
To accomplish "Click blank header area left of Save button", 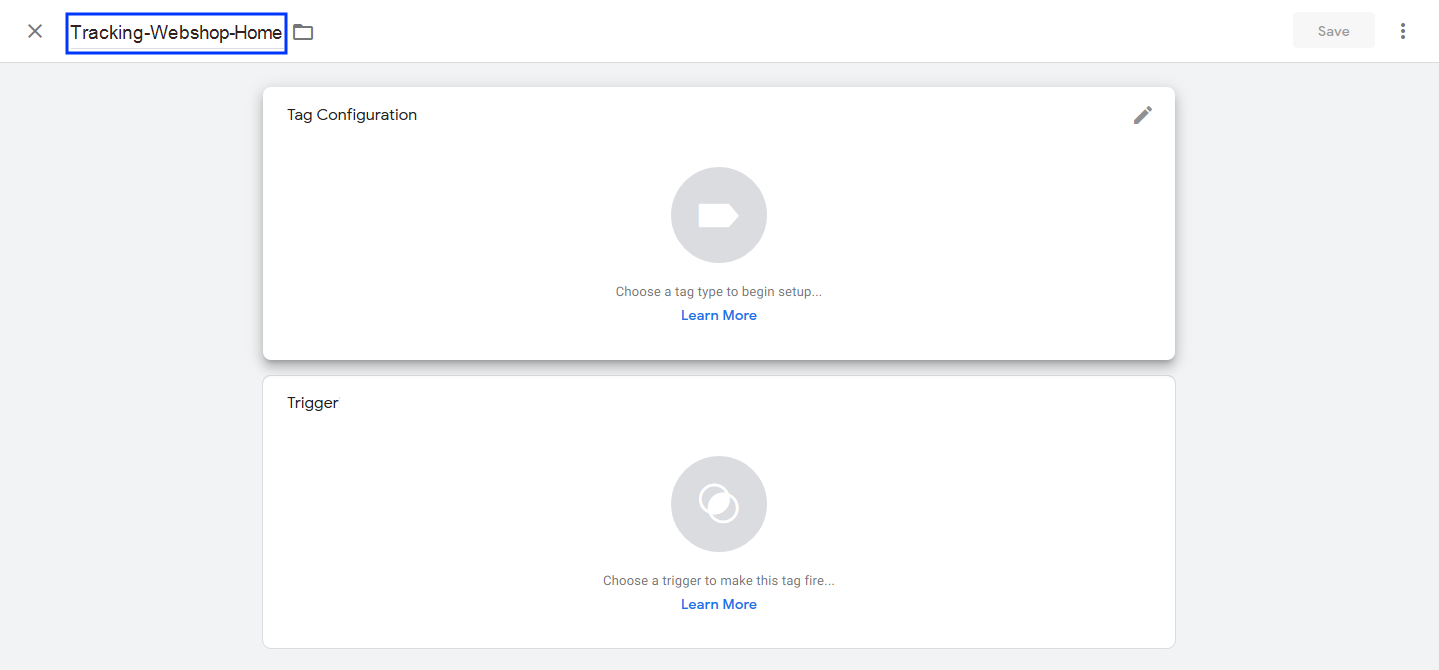I will (800, 31).
